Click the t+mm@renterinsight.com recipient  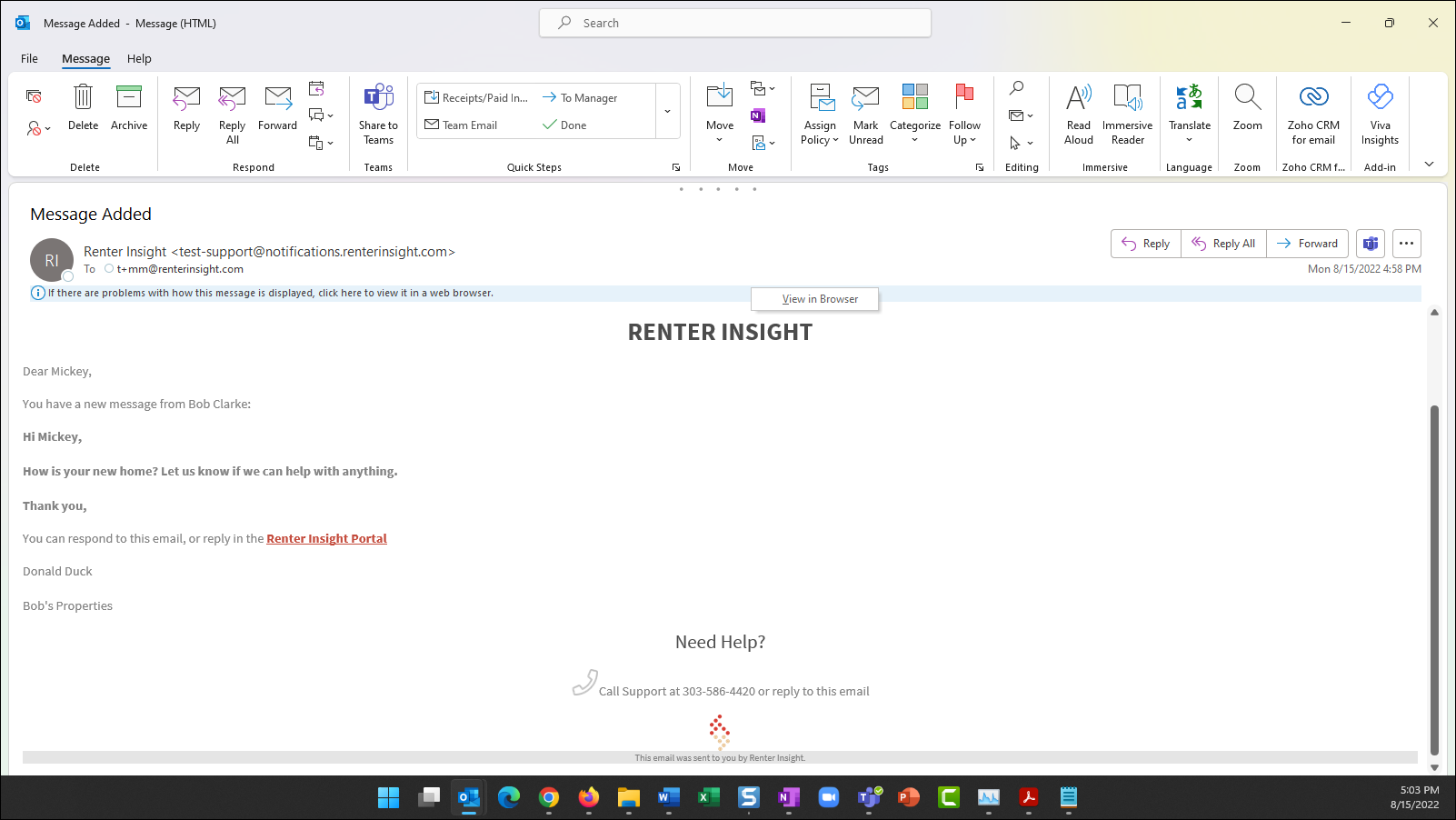click(x=180, y=269)
